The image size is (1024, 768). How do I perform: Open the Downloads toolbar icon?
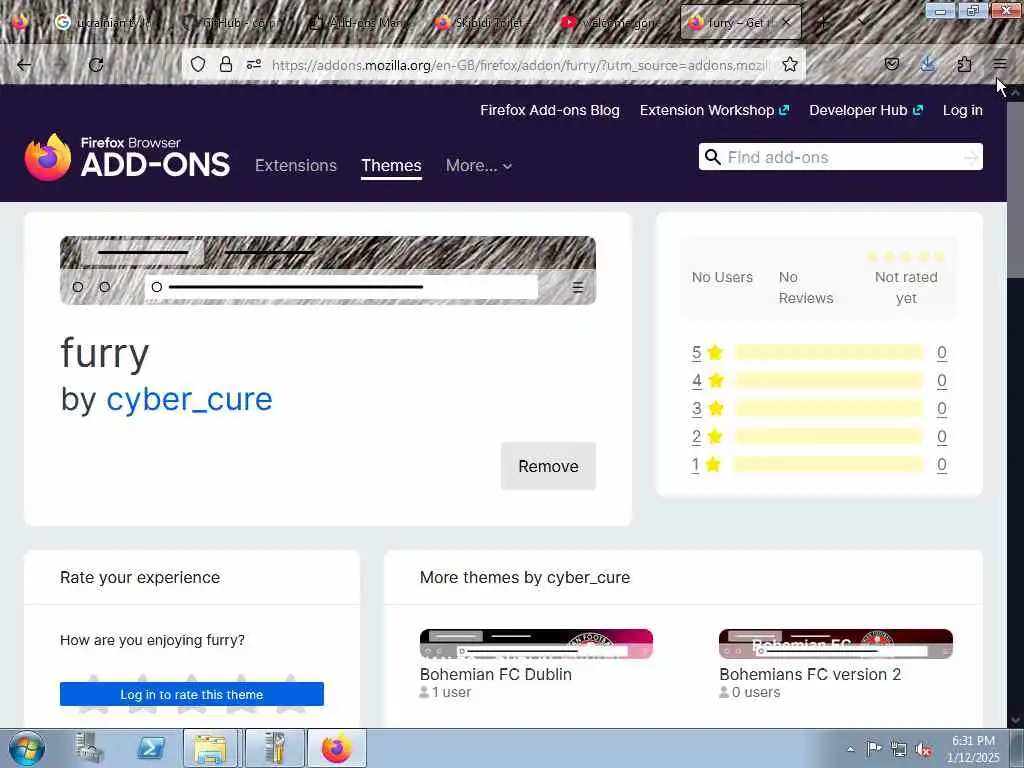pyautogui.click(x=928, y=64)
